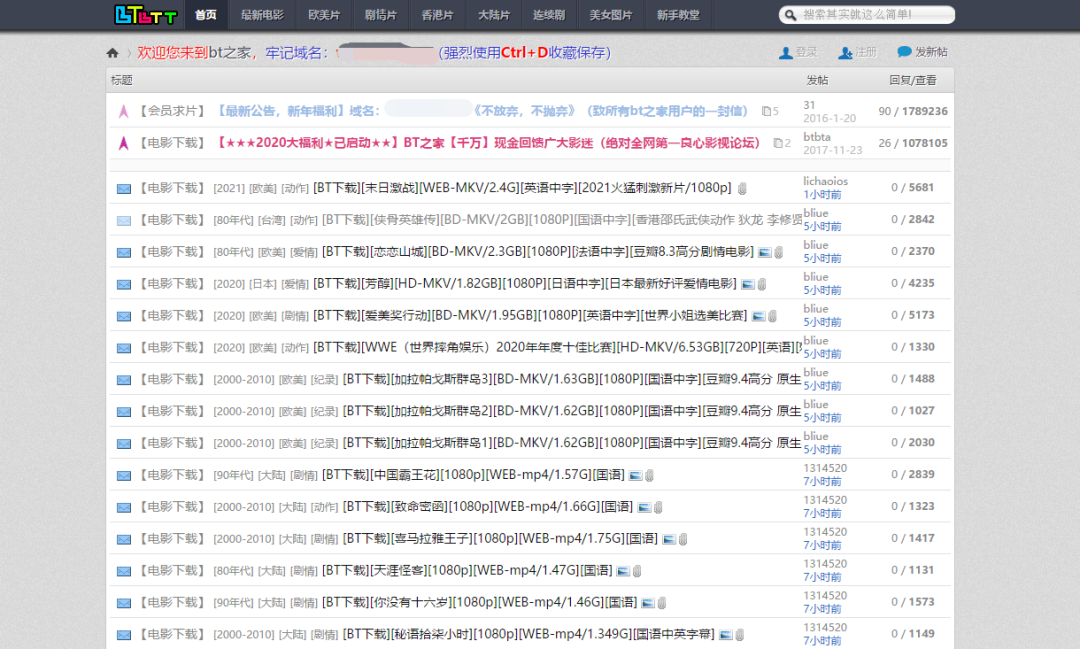Click the login user icon
The image size is (1080, 649).
tap(785, 53)
